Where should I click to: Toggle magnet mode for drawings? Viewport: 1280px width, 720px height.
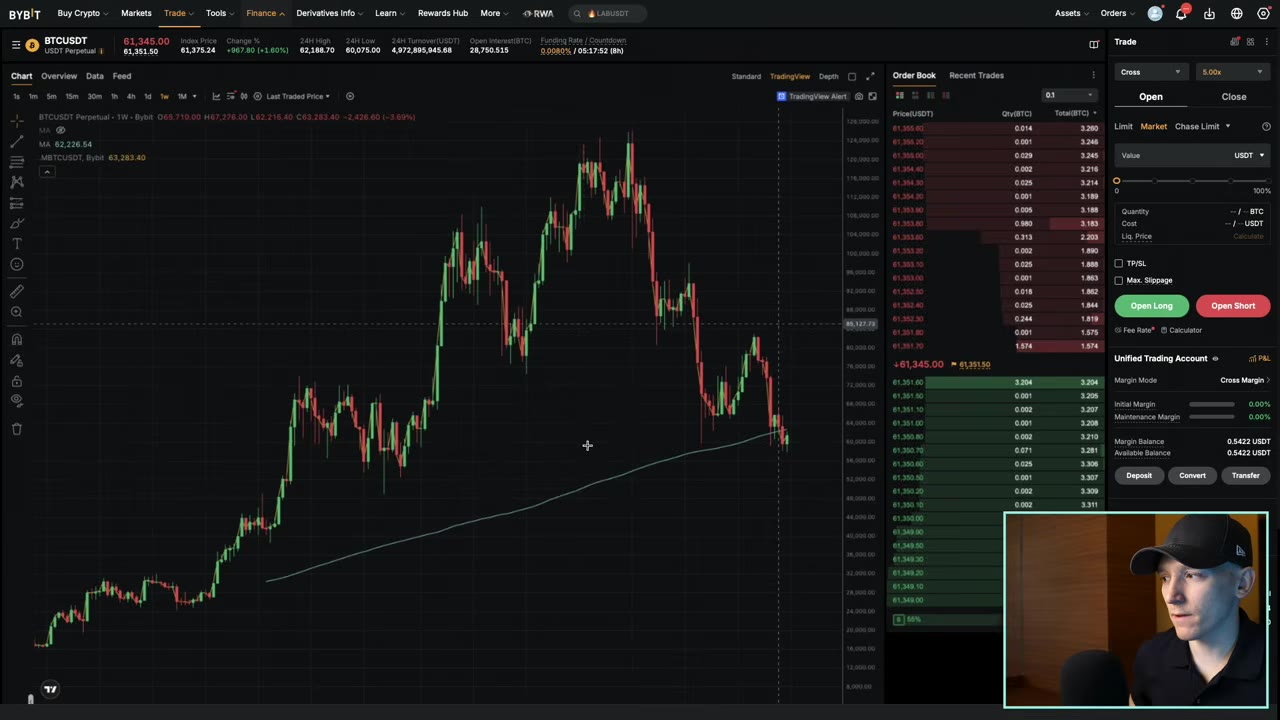click(17, 340)
